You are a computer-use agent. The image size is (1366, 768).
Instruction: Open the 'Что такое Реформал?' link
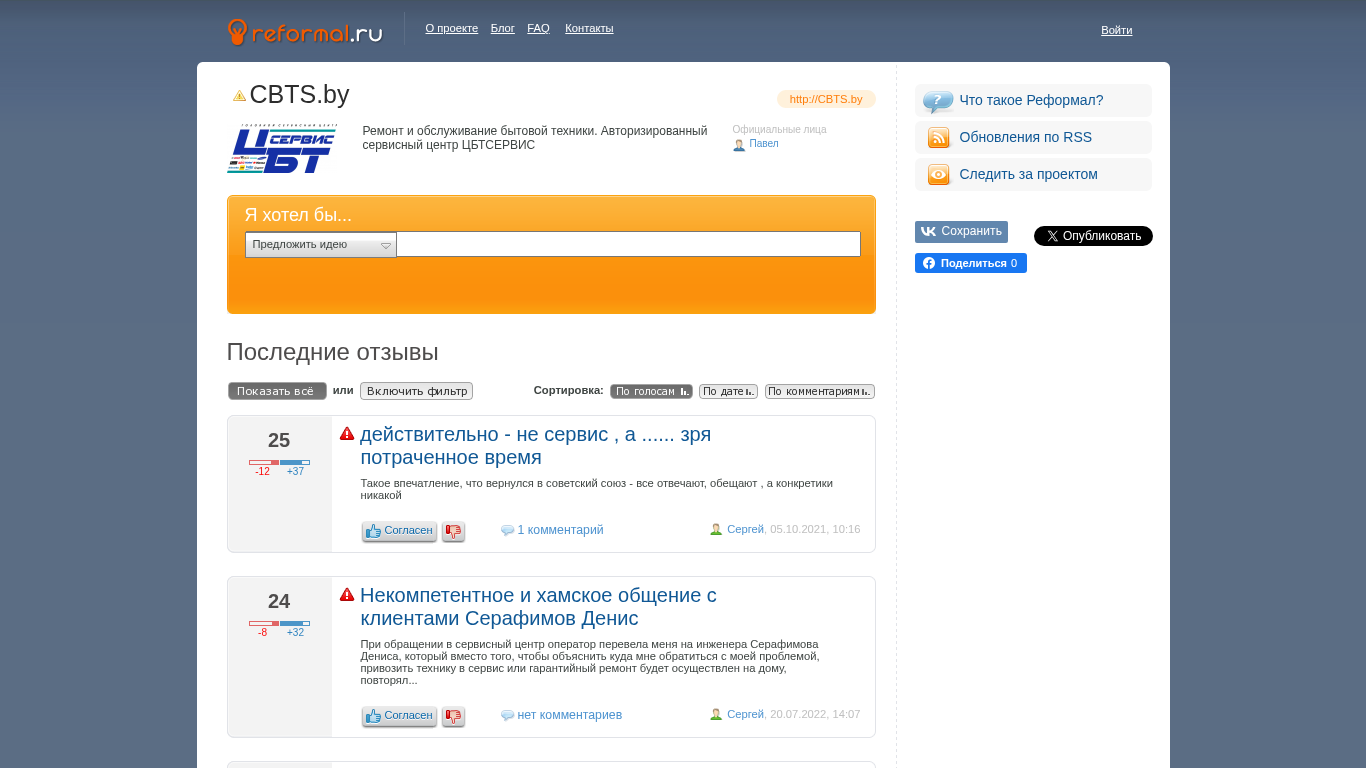click(x=1031, y=100)
